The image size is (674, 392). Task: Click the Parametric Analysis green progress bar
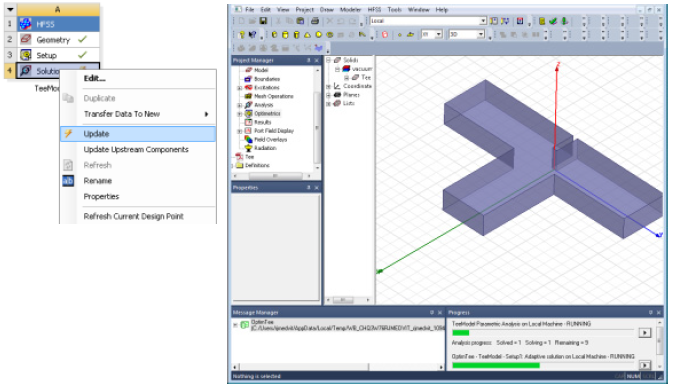click(460, 333)
